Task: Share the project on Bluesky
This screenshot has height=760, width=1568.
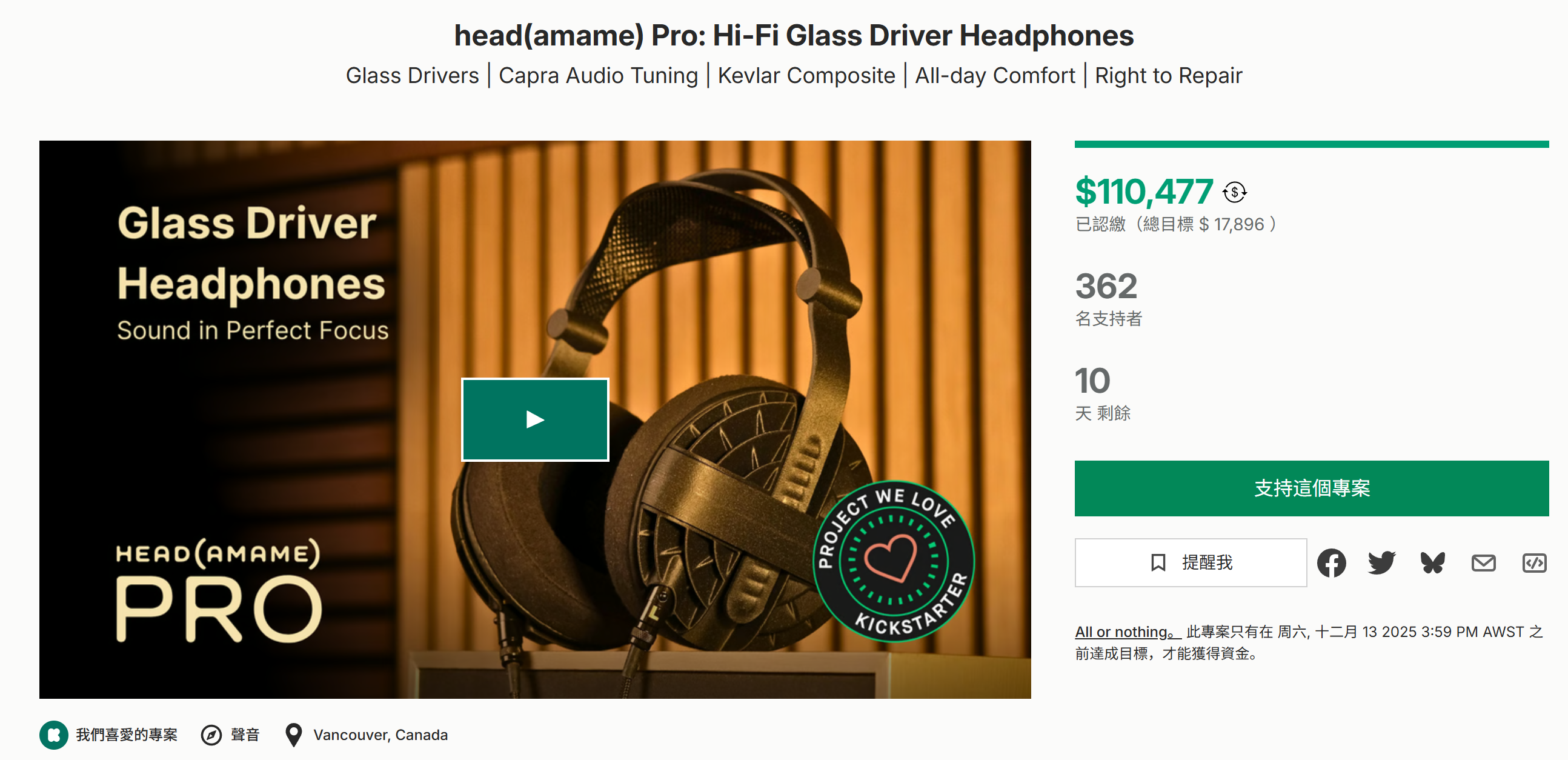Action: point(1432,562)
